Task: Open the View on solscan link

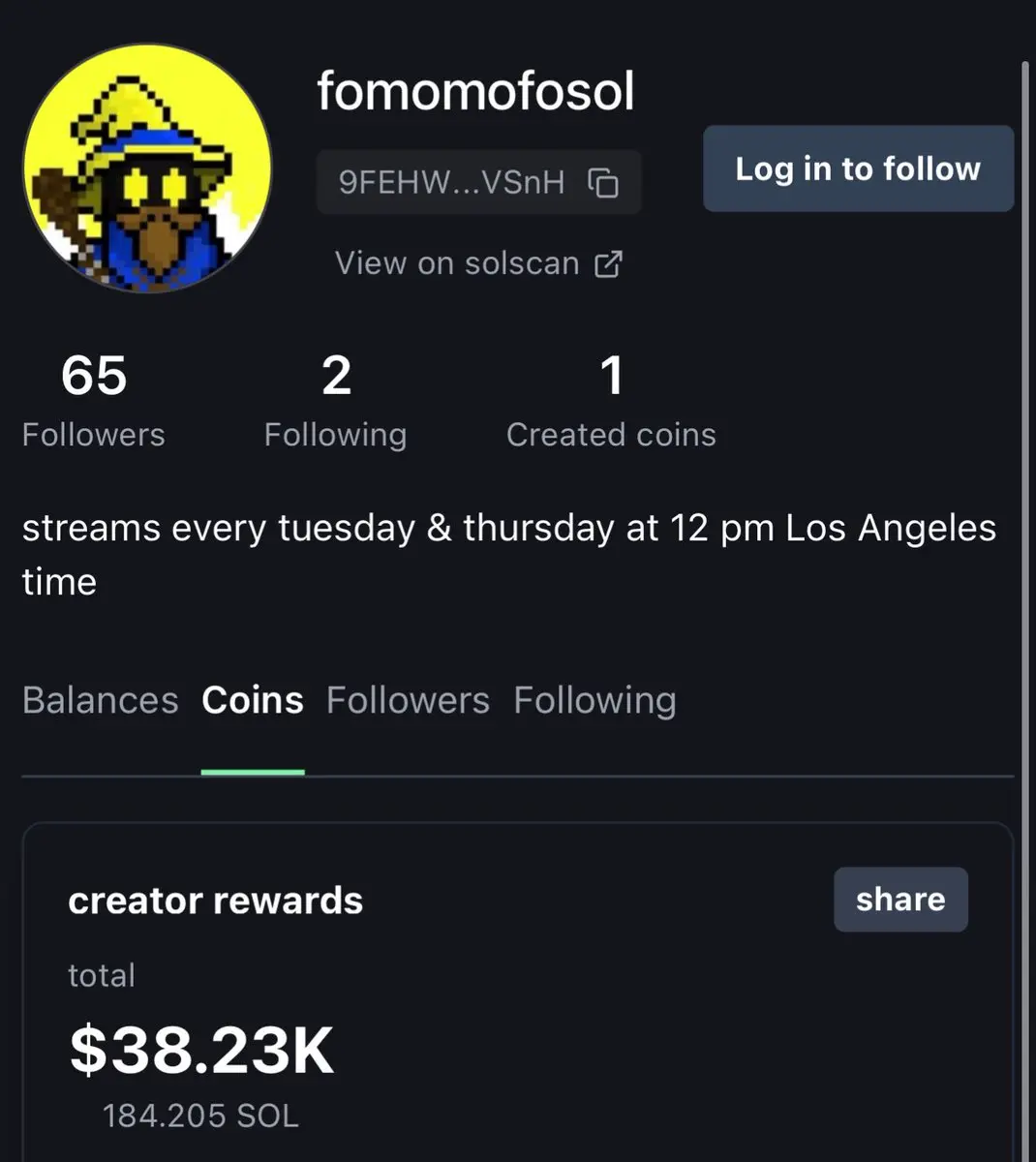Action: [478, 263]
